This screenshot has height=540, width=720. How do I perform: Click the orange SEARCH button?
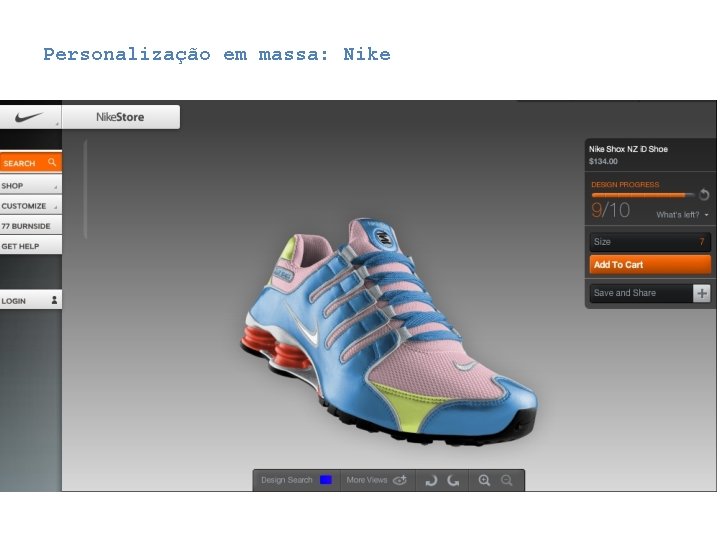point(31,163)
